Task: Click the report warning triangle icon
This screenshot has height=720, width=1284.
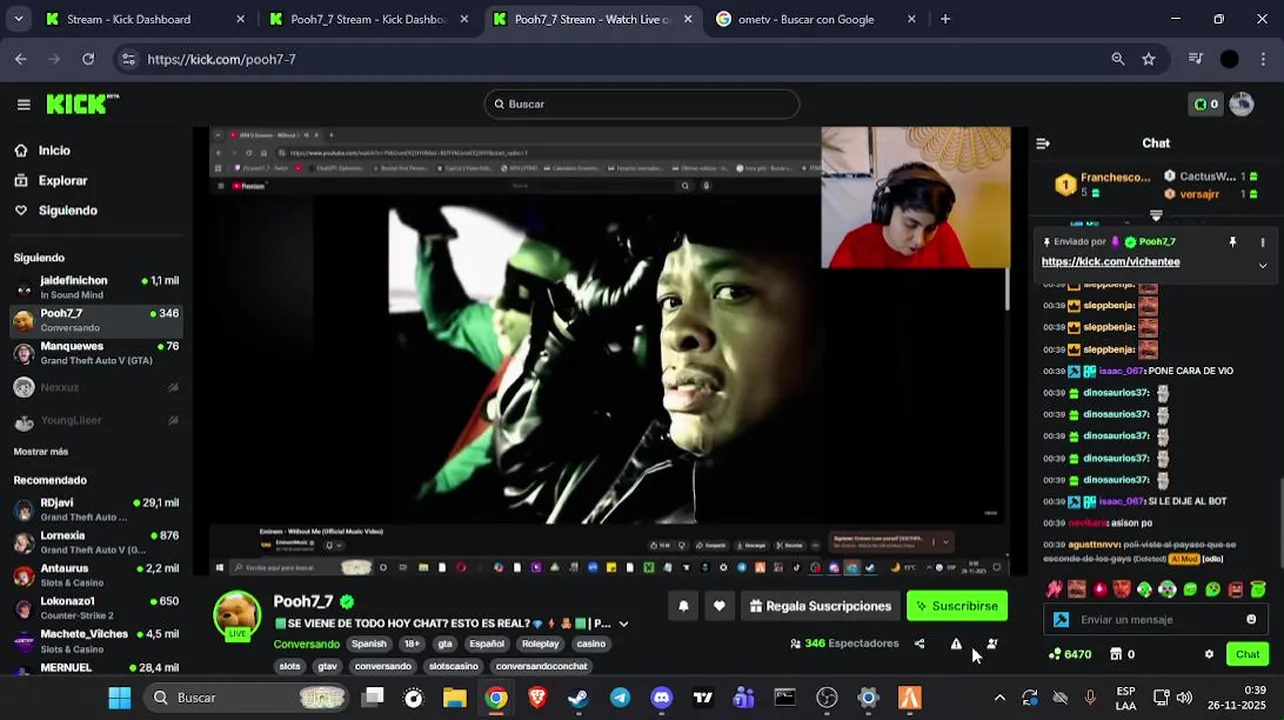Action: pyautogui.click(x=956, y=644)
